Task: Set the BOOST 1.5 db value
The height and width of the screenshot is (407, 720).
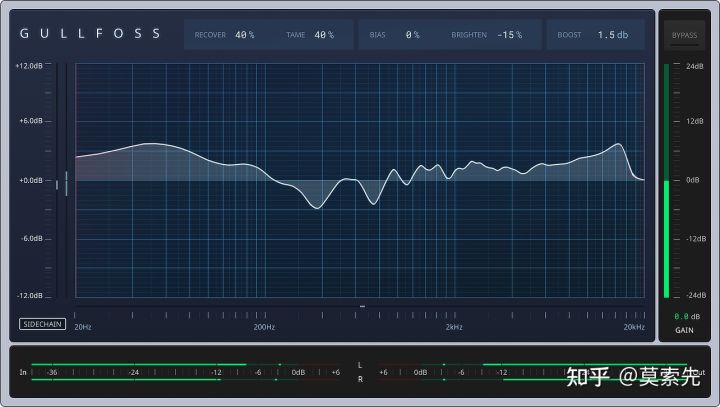Action: (593, 35)
